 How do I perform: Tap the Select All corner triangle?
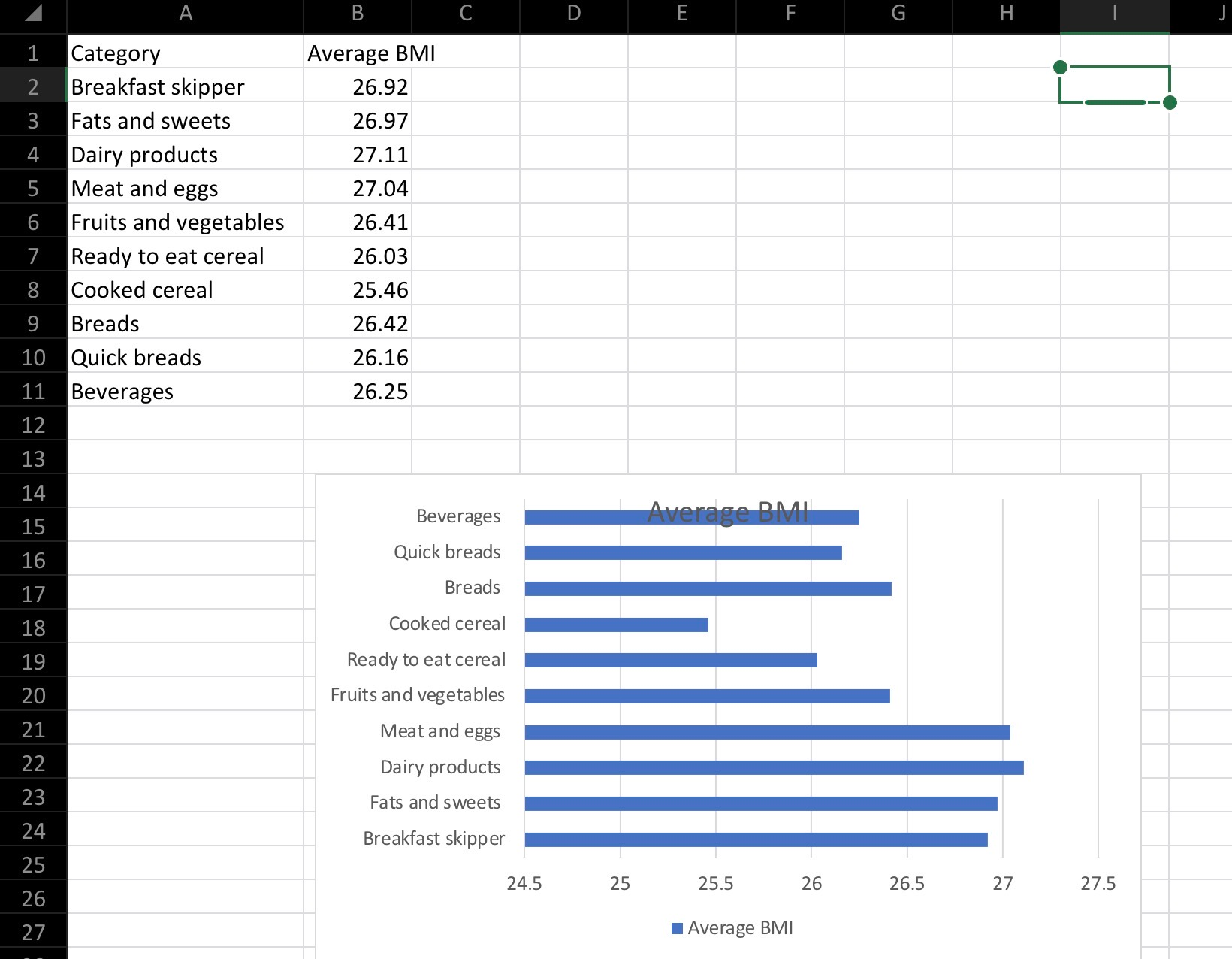tap(32, 14)
